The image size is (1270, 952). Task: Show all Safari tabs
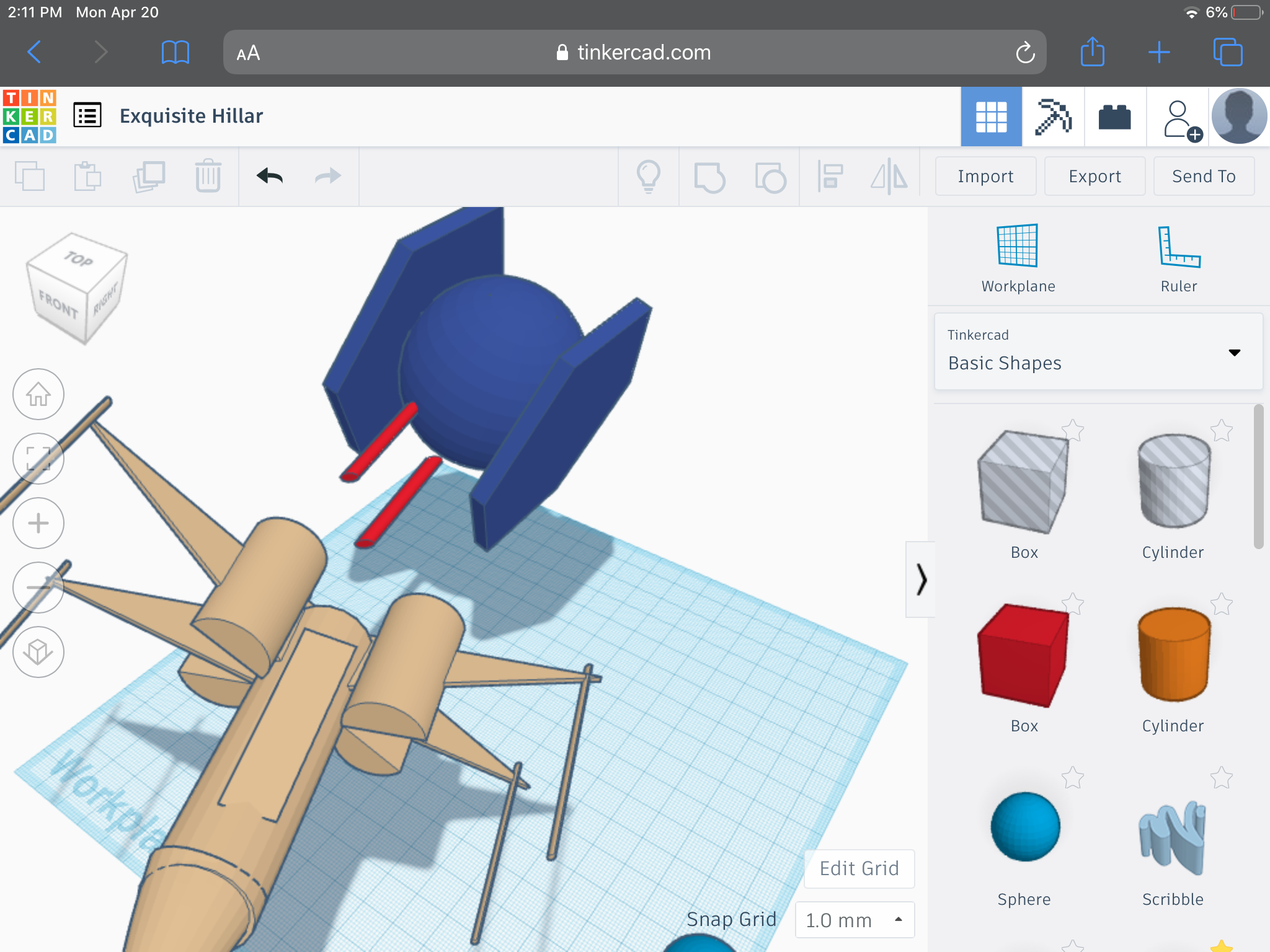coord(1228,52)
